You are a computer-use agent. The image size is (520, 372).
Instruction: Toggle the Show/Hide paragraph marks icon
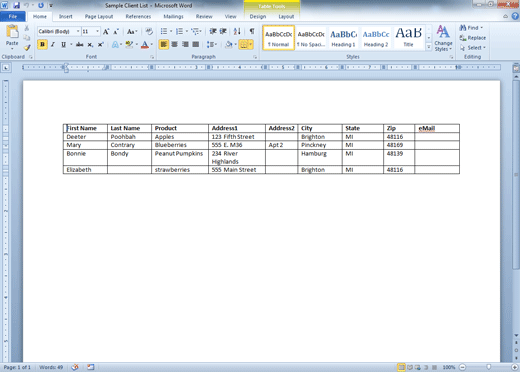coord(252,31)
